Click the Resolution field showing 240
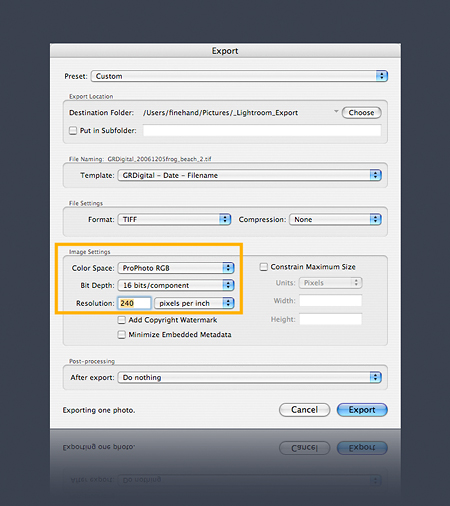 134,303
